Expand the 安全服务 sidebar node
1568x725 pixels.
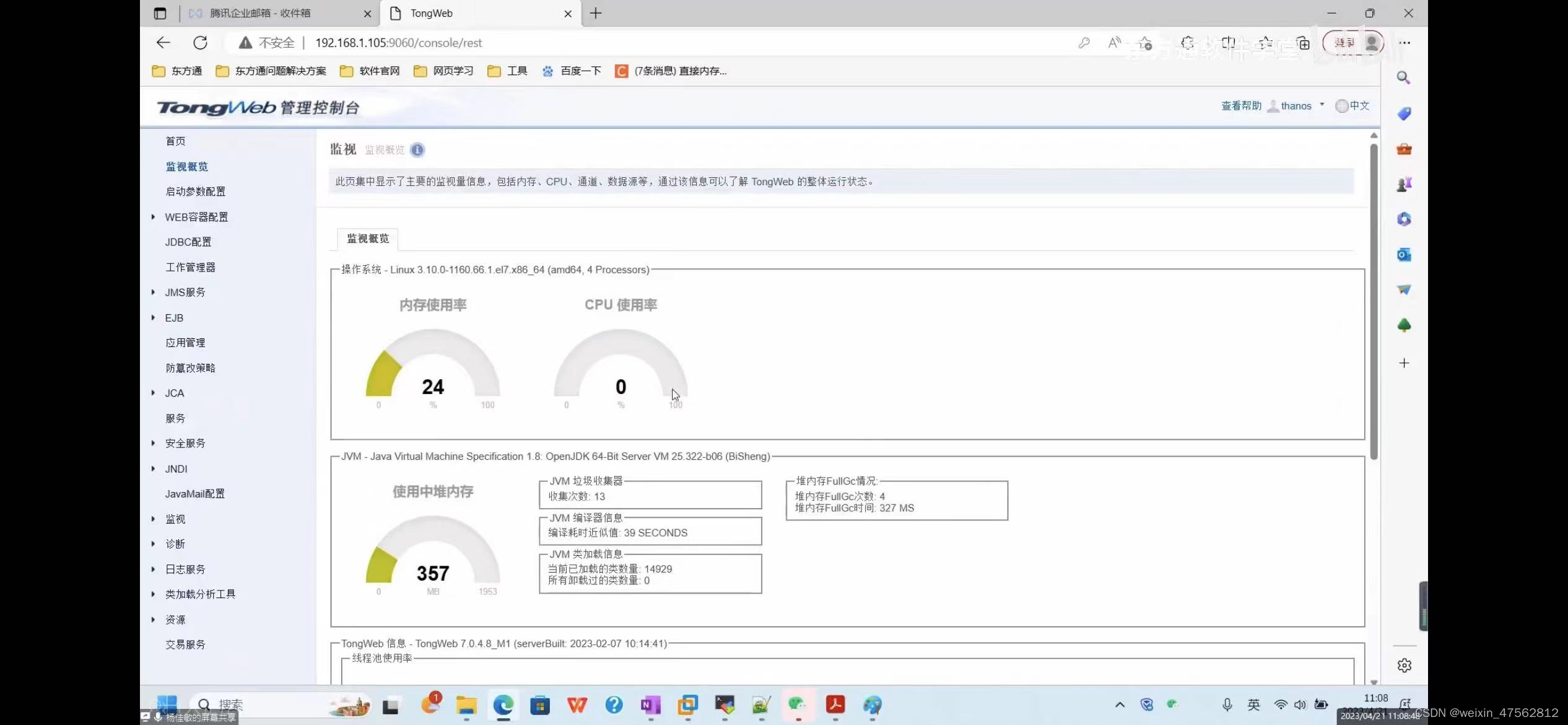point(153,443)
